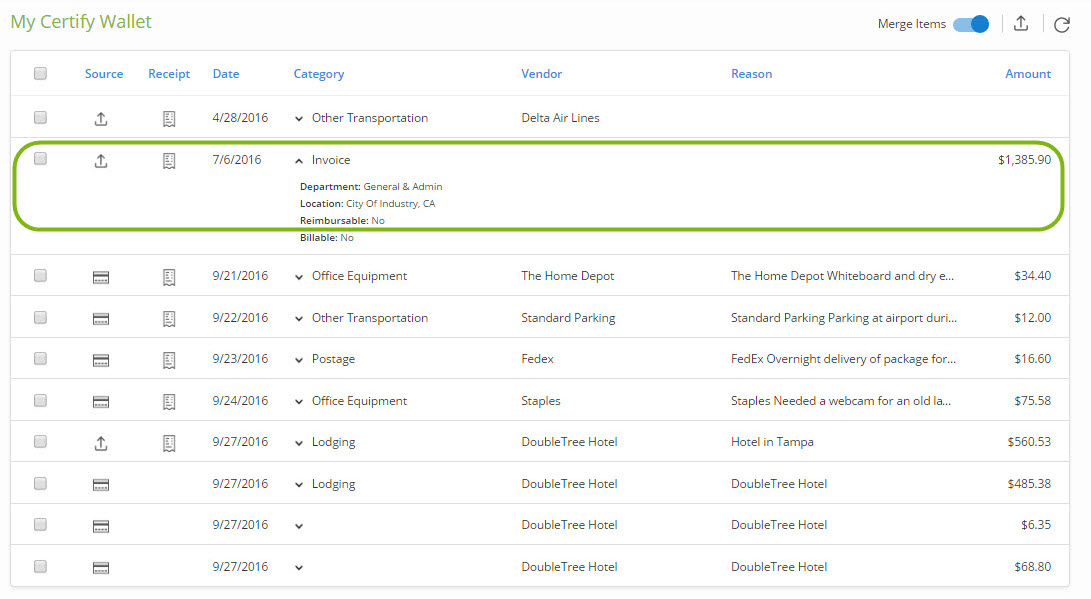Check the box for Standard Parking row
The image size is (1091, 599).
(40, 317)
